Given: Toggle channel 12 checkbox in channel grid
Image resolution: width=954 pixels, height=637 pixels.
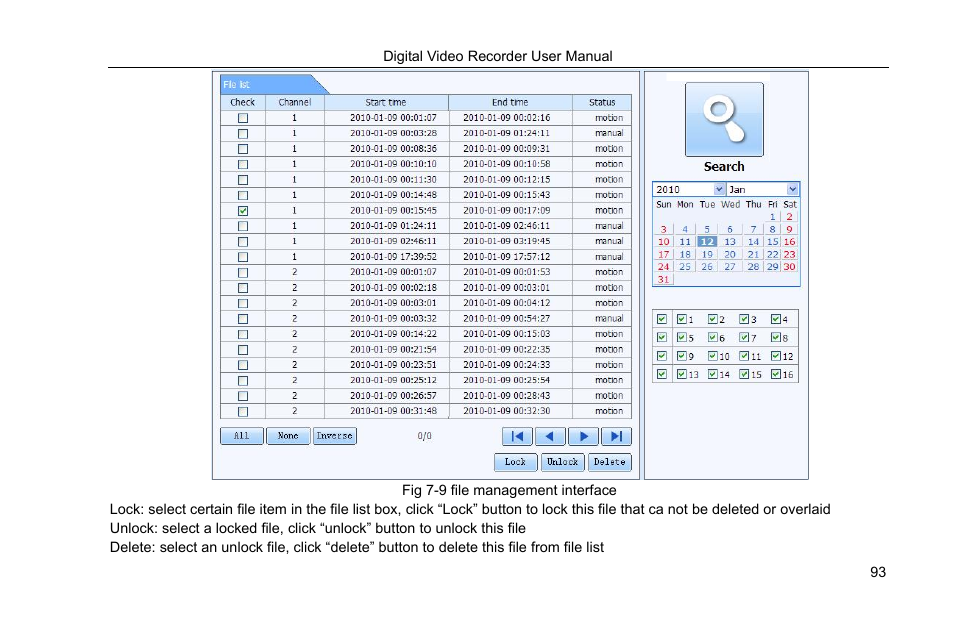Looking at the screenshot, I should pyautogui.click(x=776, y=356).
